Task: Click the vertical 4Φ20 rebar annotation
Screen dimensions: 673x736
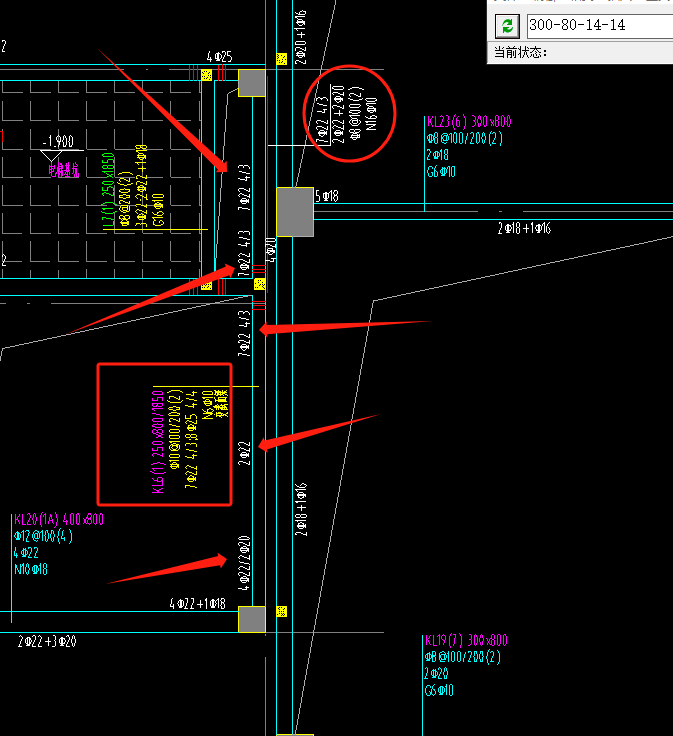Action: [x=271, y=249]
